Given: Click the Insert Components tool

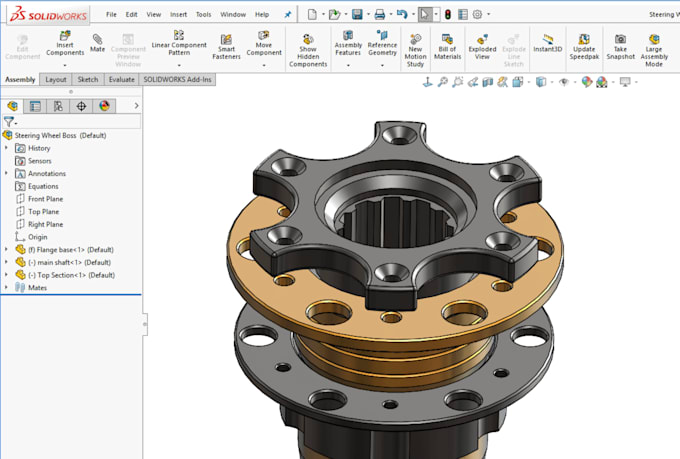Looking at the screenshot, I should click(x=65, y=43).
